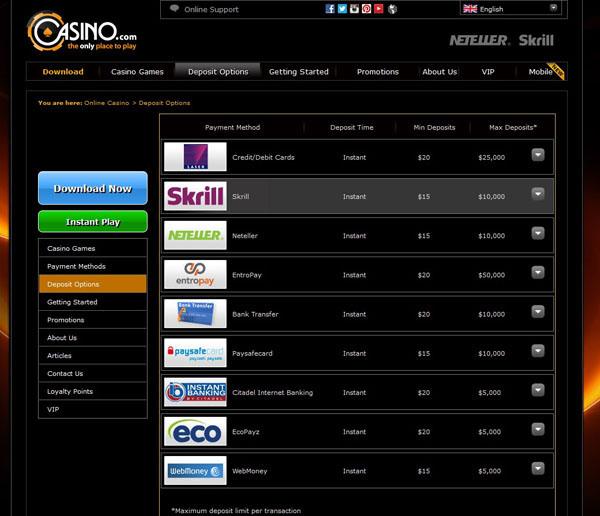Click the EntroPay logo thumbnail
This screenshot has height=516, width=600.
pyautogui.click(x=195, y=274)
